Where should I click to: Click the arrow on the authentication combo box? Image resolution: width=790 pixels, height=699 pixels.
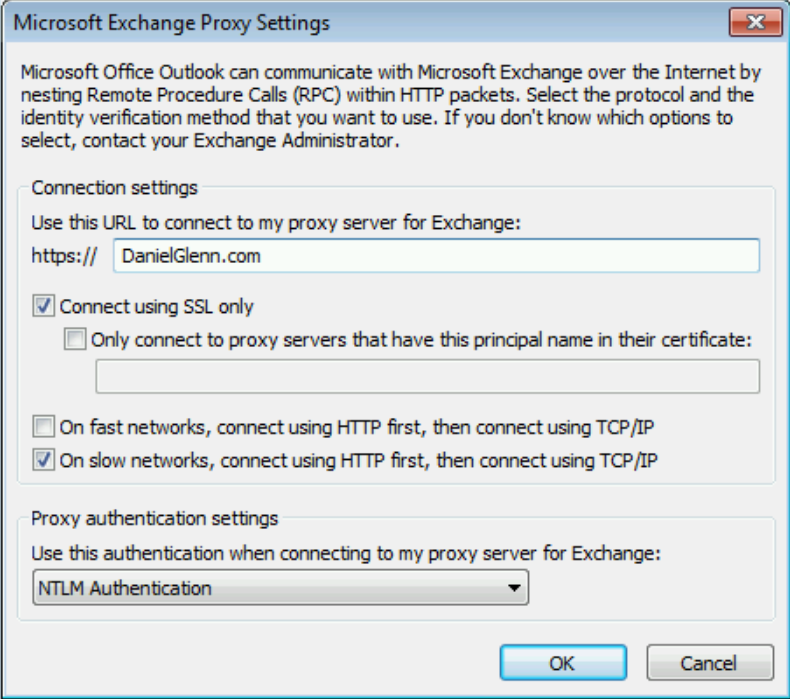(x=515, y=588)
